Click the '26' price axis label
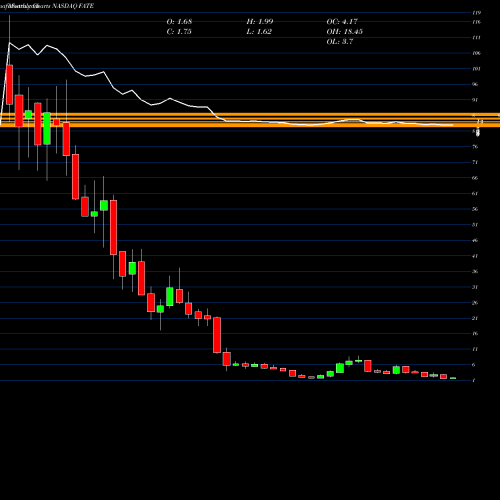Viewport: 500px width, 500px height. pyautogui.click(x=475, y=303)
